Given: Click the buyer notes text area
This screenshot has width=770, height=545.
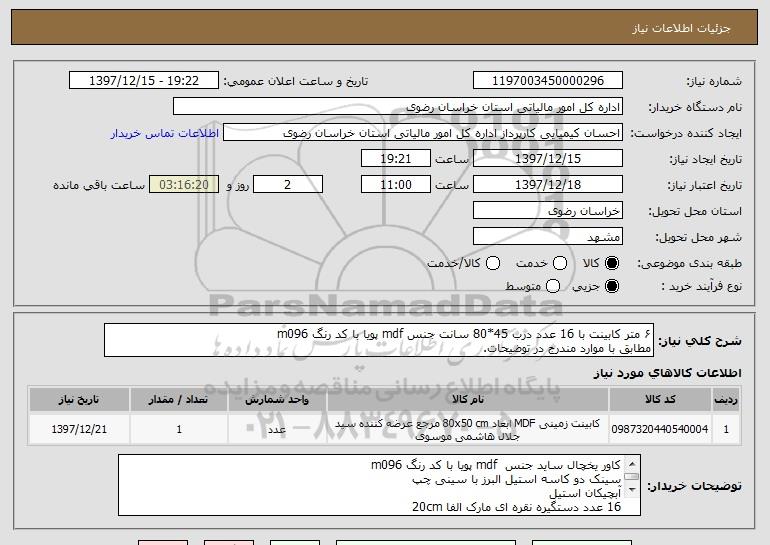Looking at the screenshot, I should pos(379,485).
